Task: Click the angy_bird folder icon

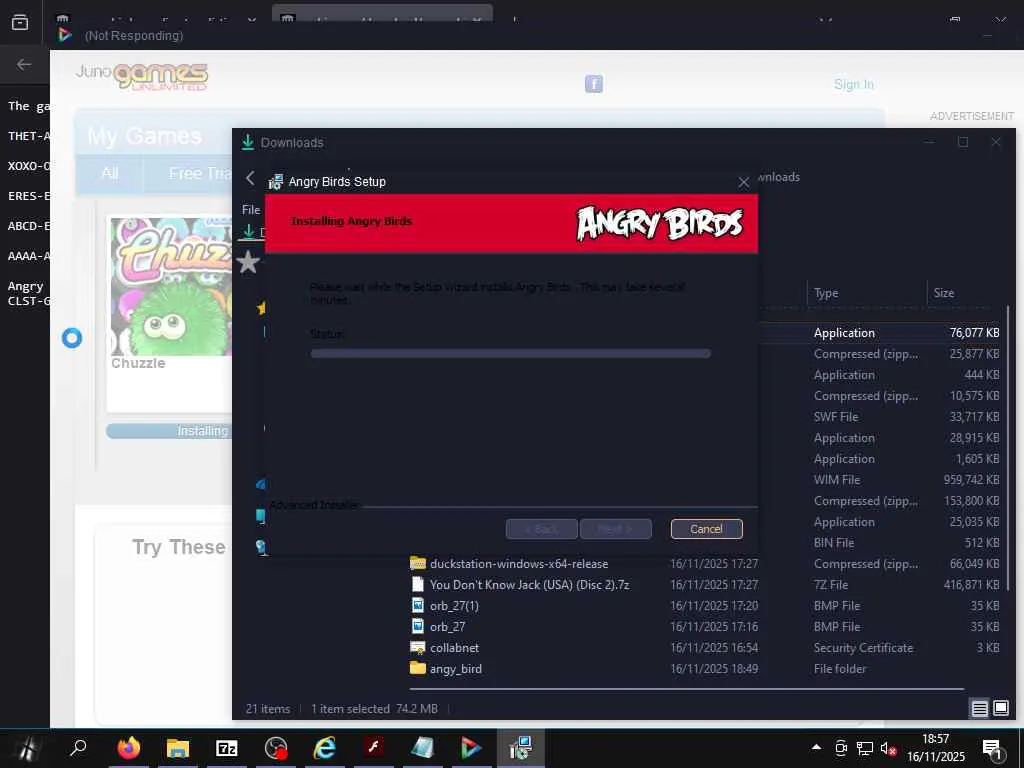Action: pyautogui.click(x=417, y=667)
